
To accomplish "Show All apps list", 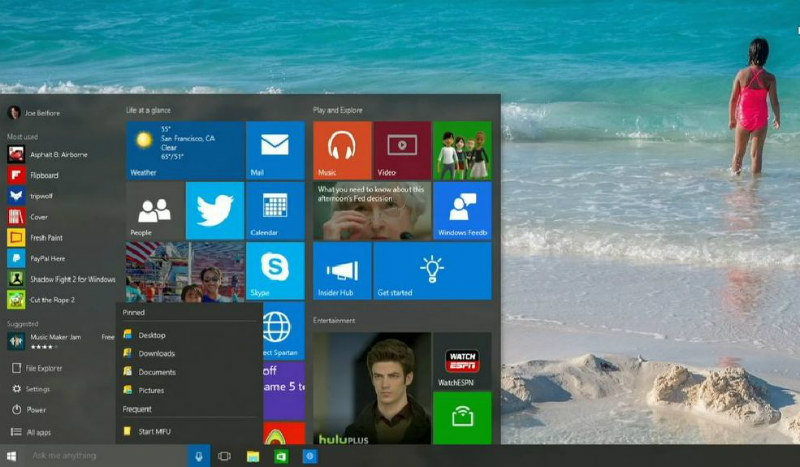I will [31, 432].
